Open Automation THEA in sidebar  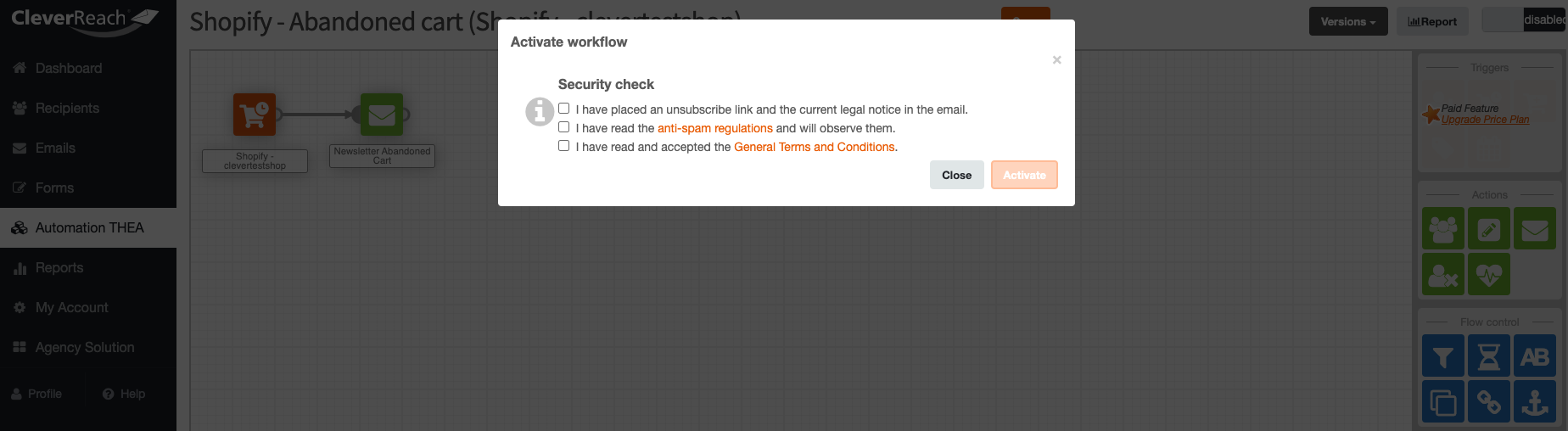click(x=89, y=227)
